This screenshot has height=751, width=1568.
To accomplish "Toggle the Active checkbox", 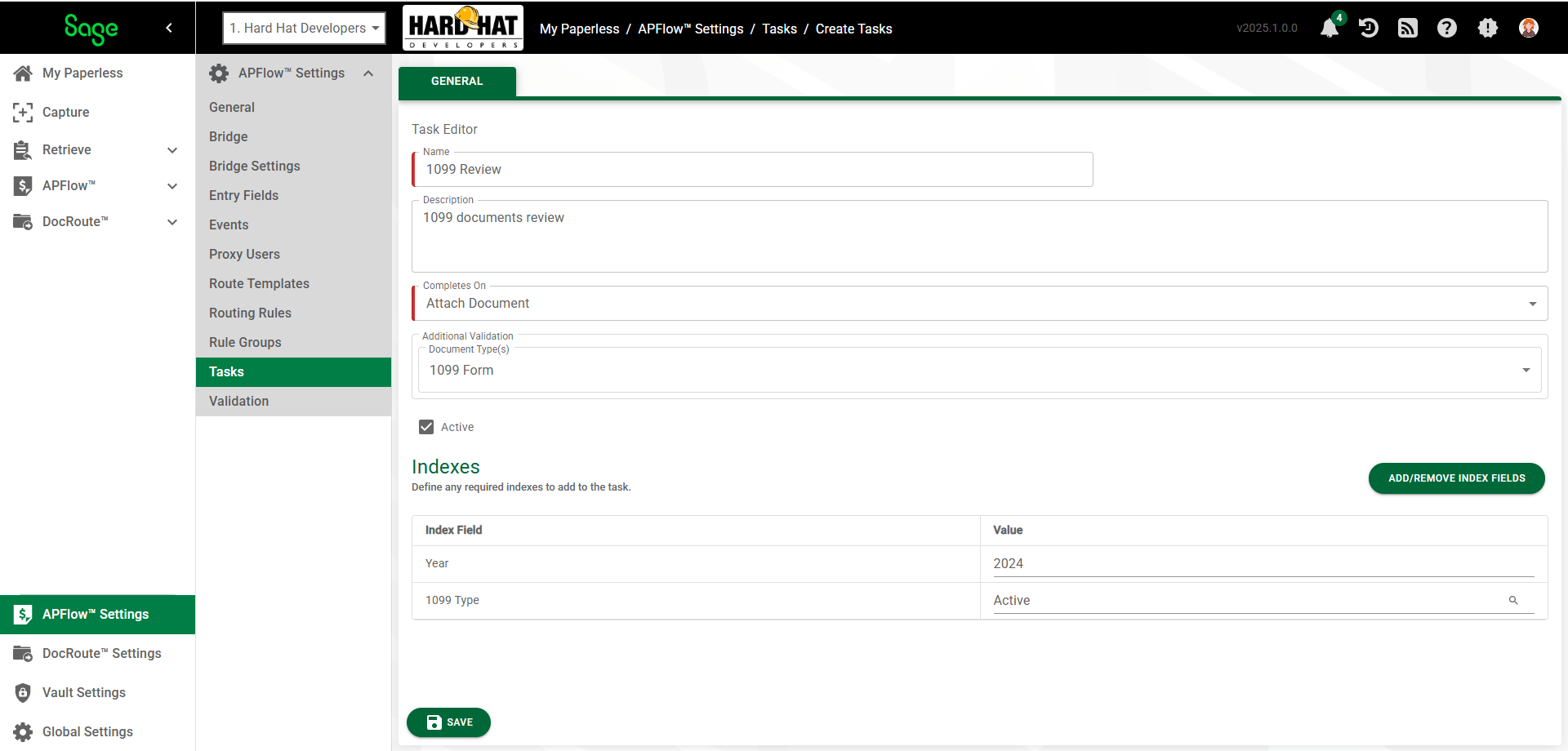I will pos(426,427).
